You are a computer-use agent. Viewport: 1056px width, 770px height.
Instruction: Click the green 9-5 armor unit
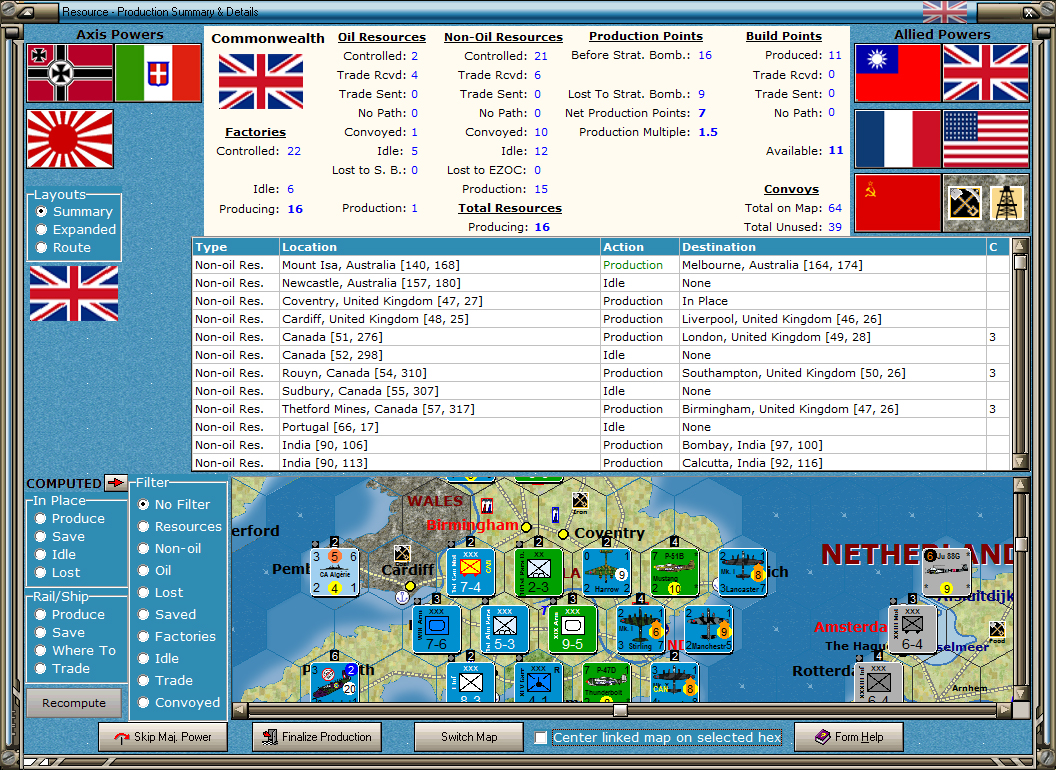coord(572,630)
